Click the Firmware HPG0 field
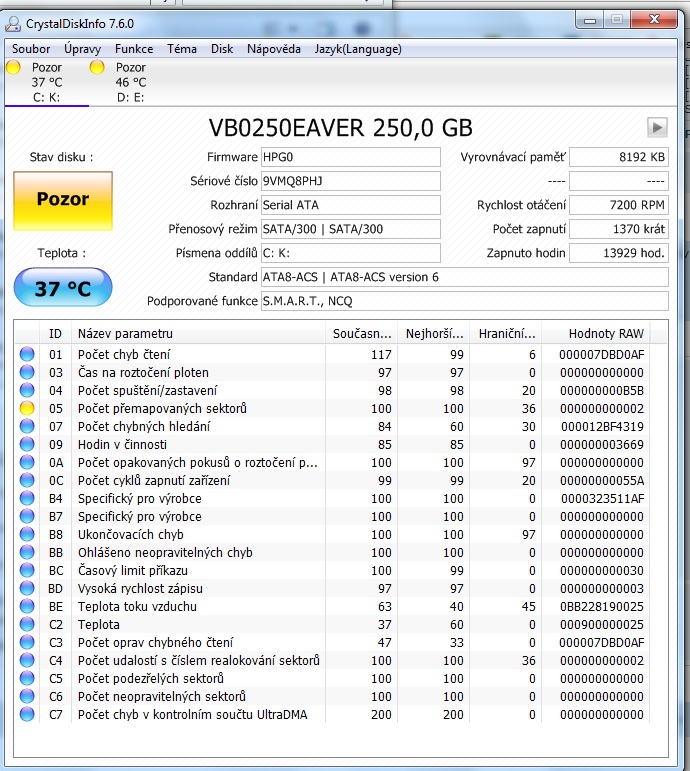This screenshot has width=690, height=771. point(349,157)
